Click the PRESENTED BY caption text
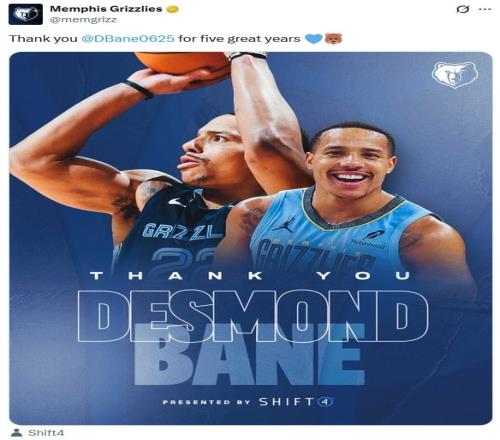 coord(206,402)
